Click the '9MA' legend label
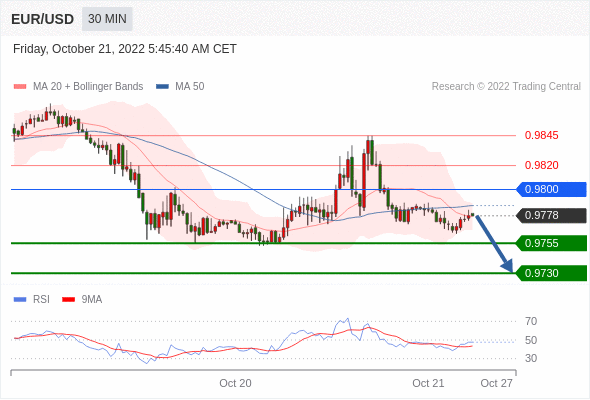 point(92,300)
